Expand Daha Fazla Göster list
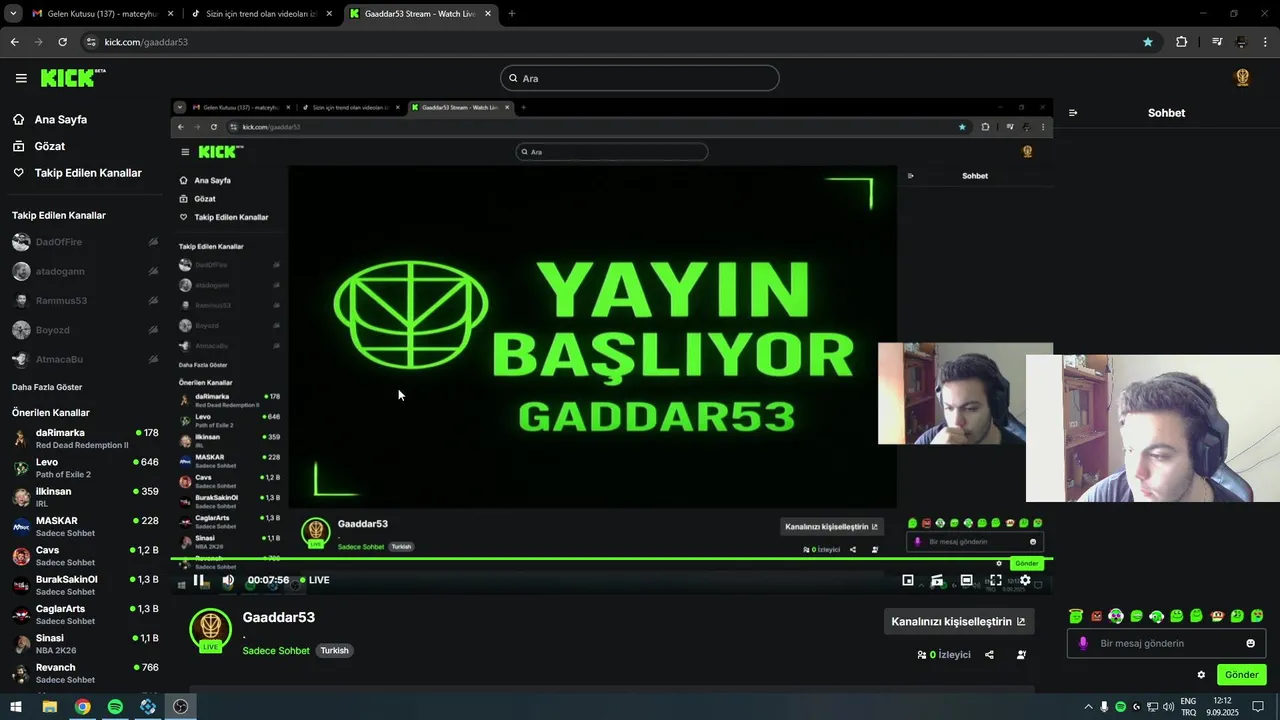Viewport: 1280px width, 720px height. point(47,387)
